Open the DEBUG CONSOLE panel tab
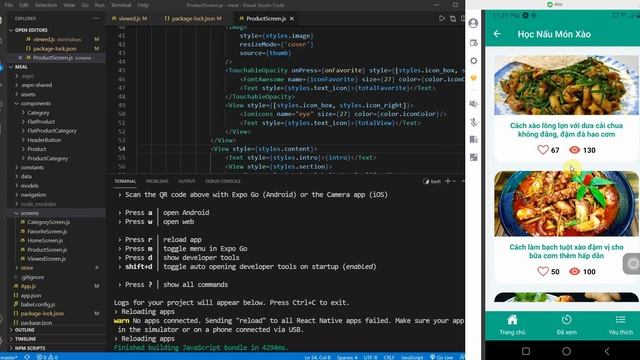 [x=223, y=181]
